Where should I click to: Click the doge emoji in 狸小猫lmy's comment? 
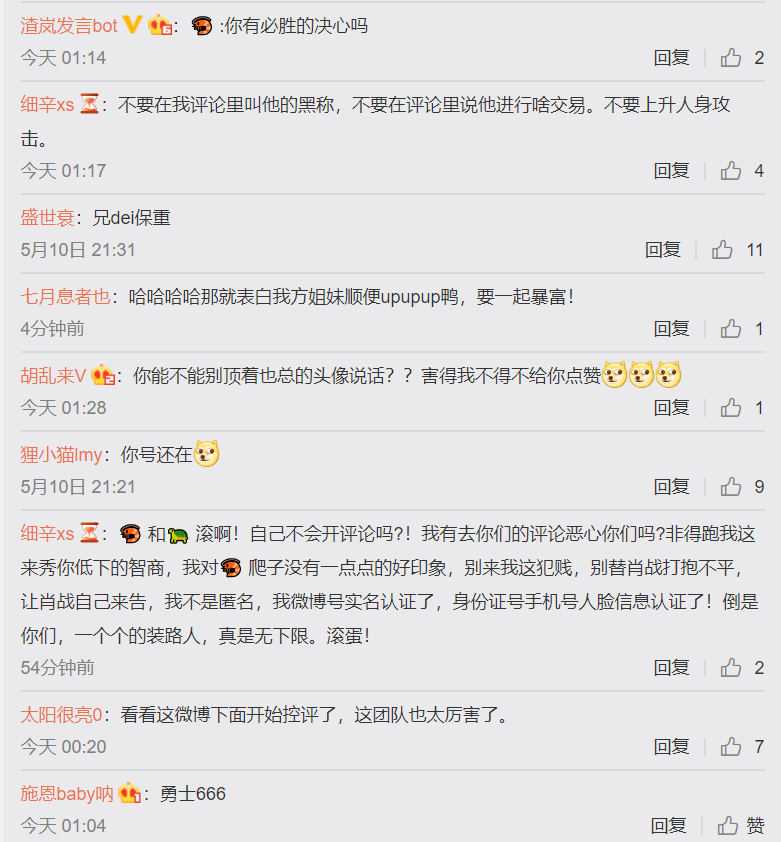(x=206, y=454)
